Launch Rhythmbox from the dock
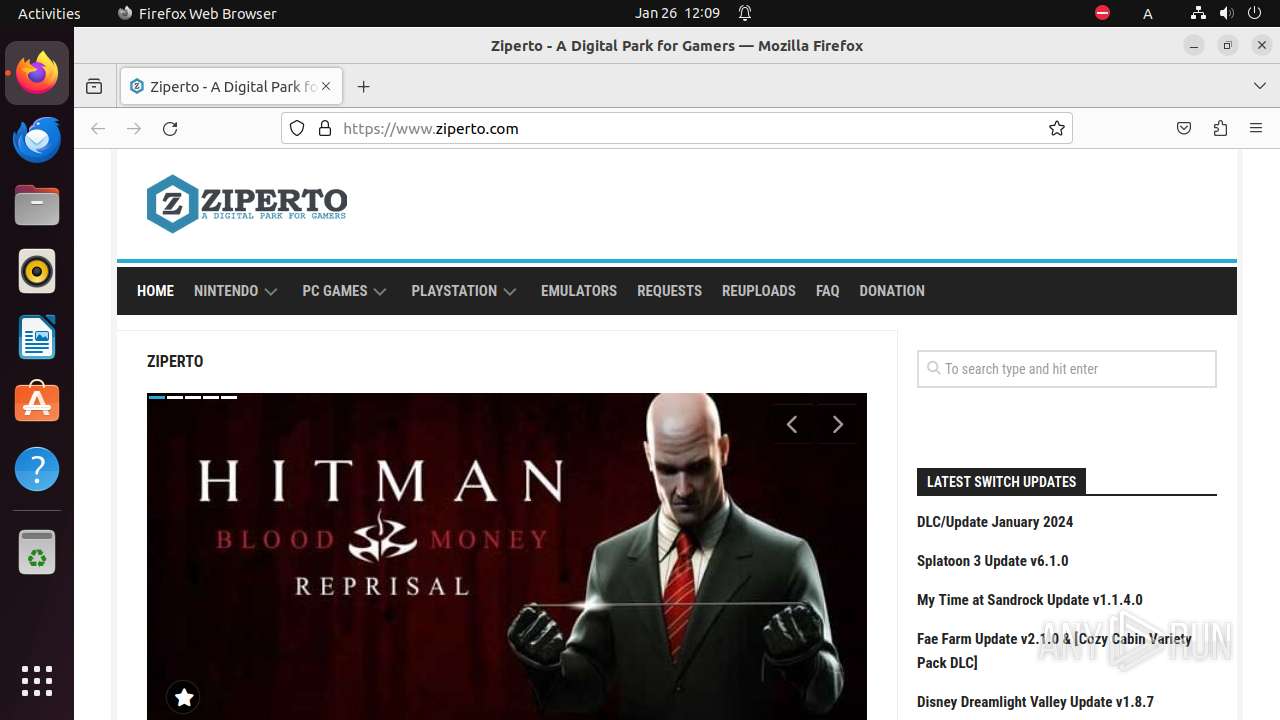1280x720 pixels. tap(37, 271)
